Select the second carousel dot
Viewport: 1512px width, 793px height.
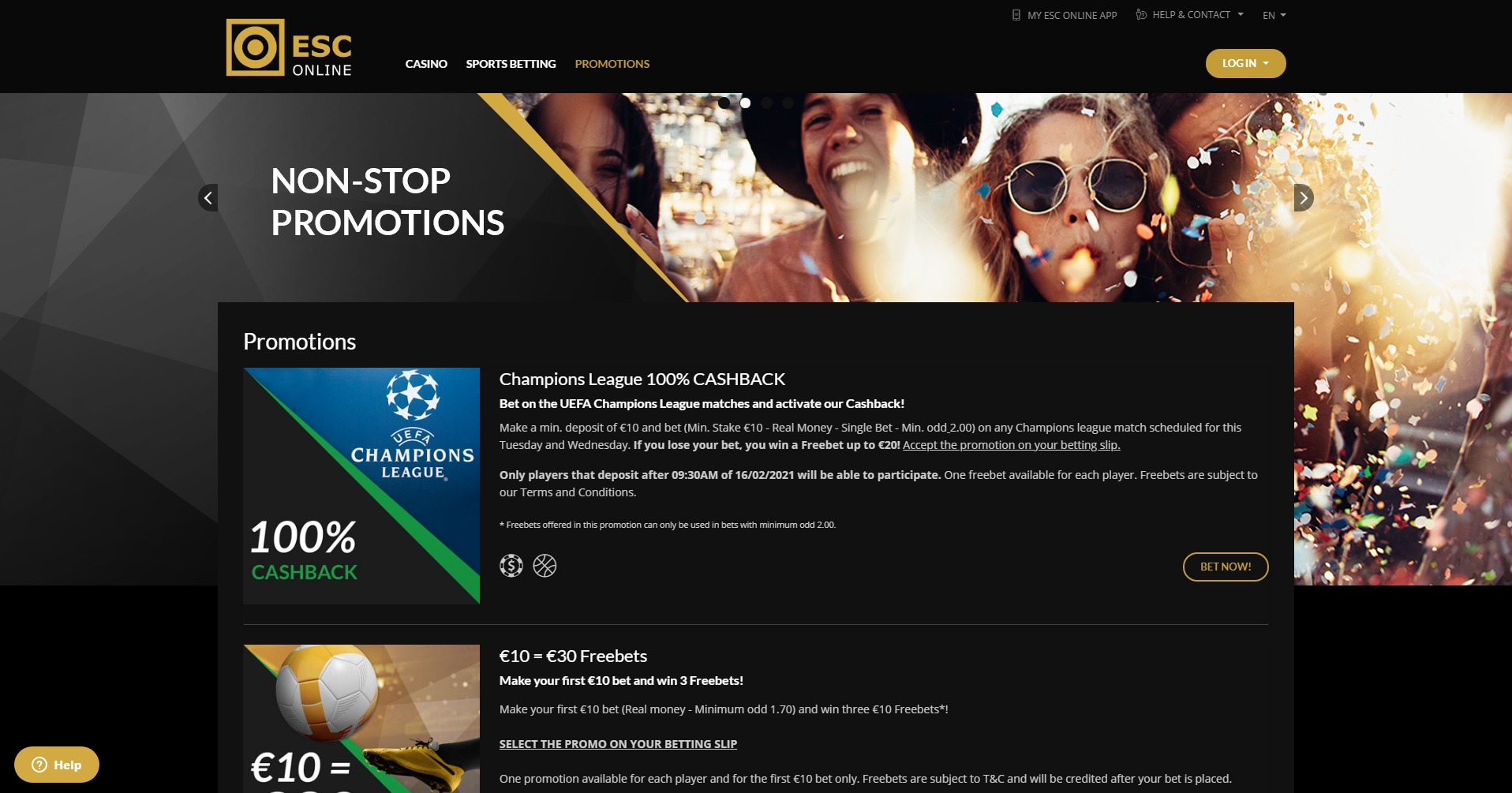745,103
